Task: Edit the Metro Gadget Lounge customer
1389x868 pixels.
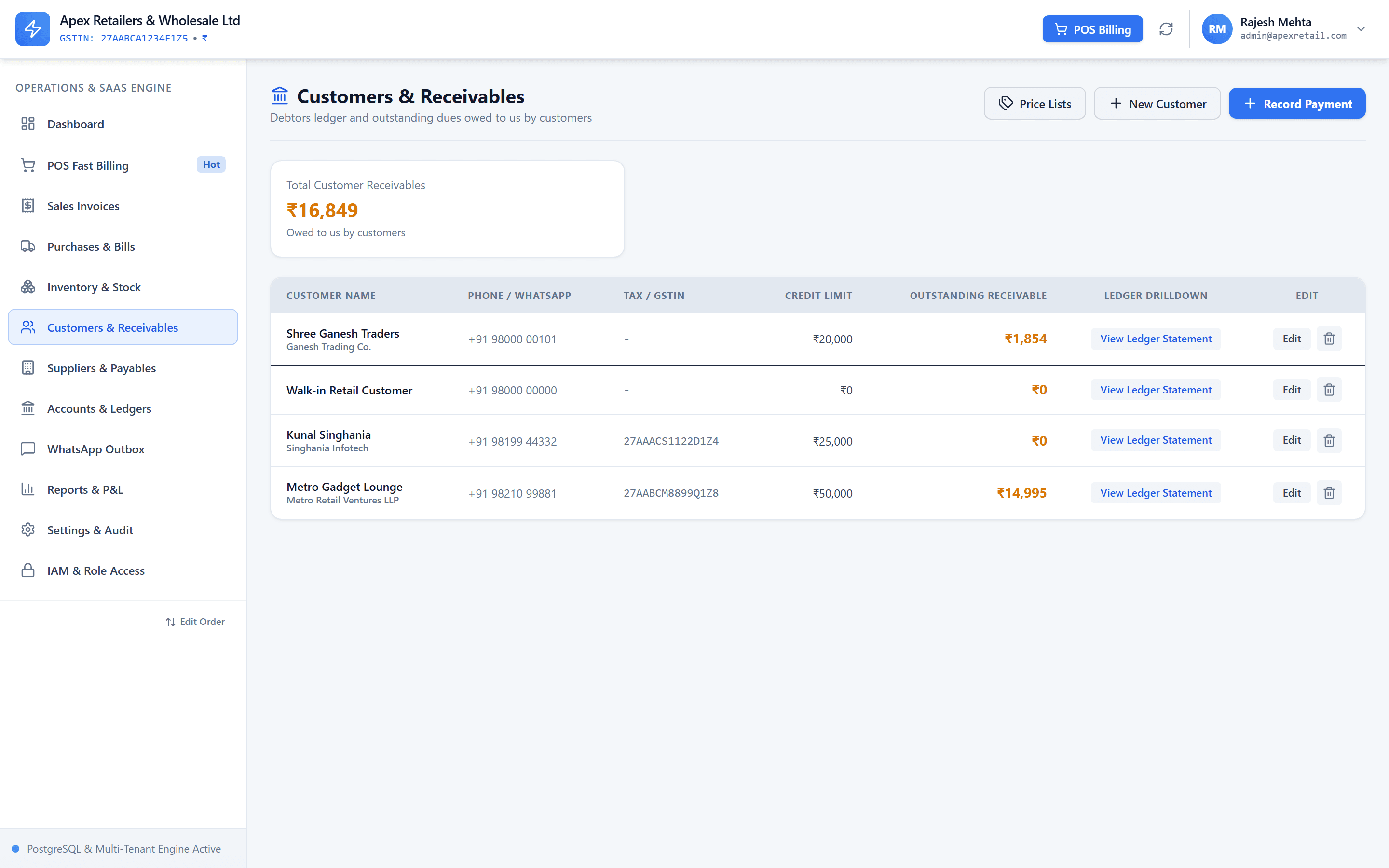Action: (x=1292, y=493)
